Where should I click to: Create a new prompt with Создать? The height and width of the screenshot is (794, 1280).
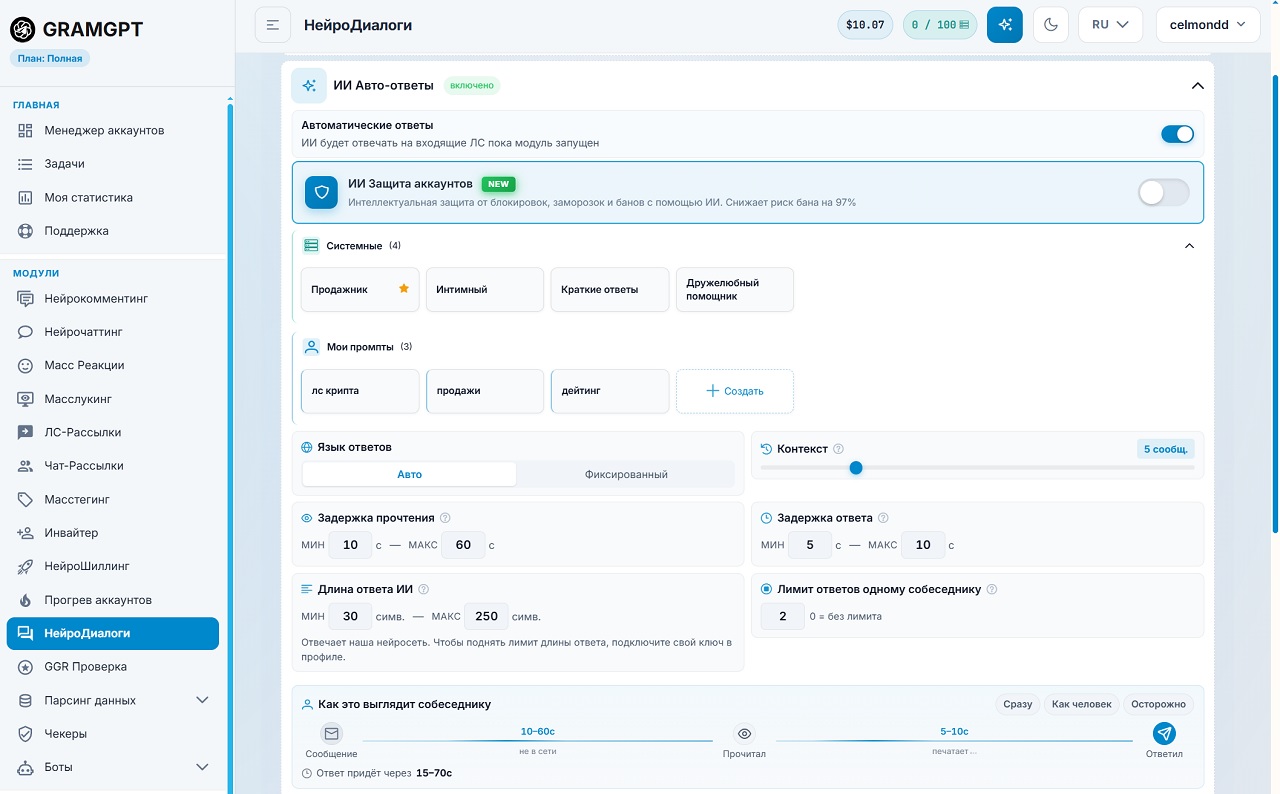click(x=735, y=391)
